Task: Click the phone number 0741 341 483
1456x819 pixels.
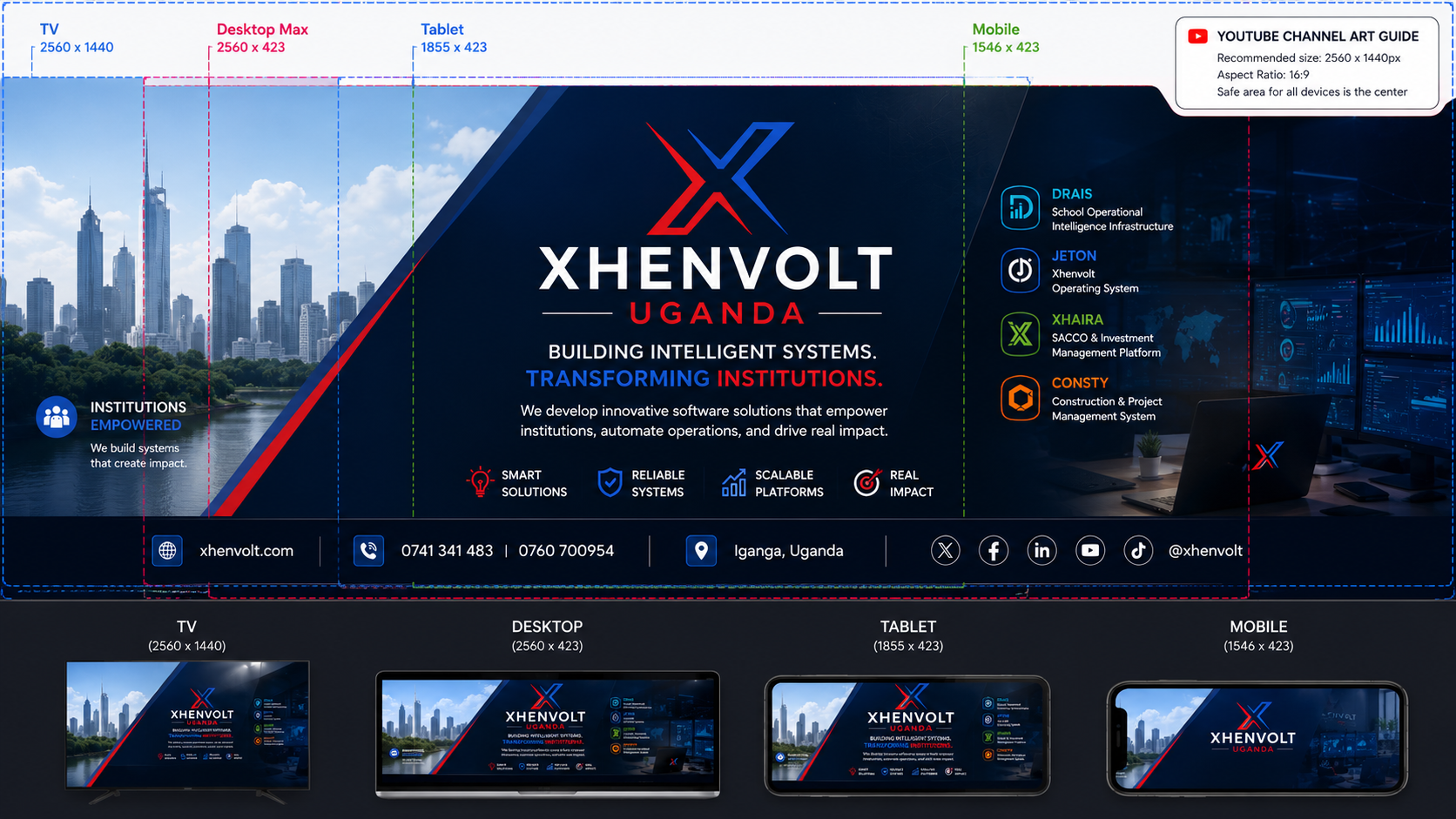Action: coord(447,551)
